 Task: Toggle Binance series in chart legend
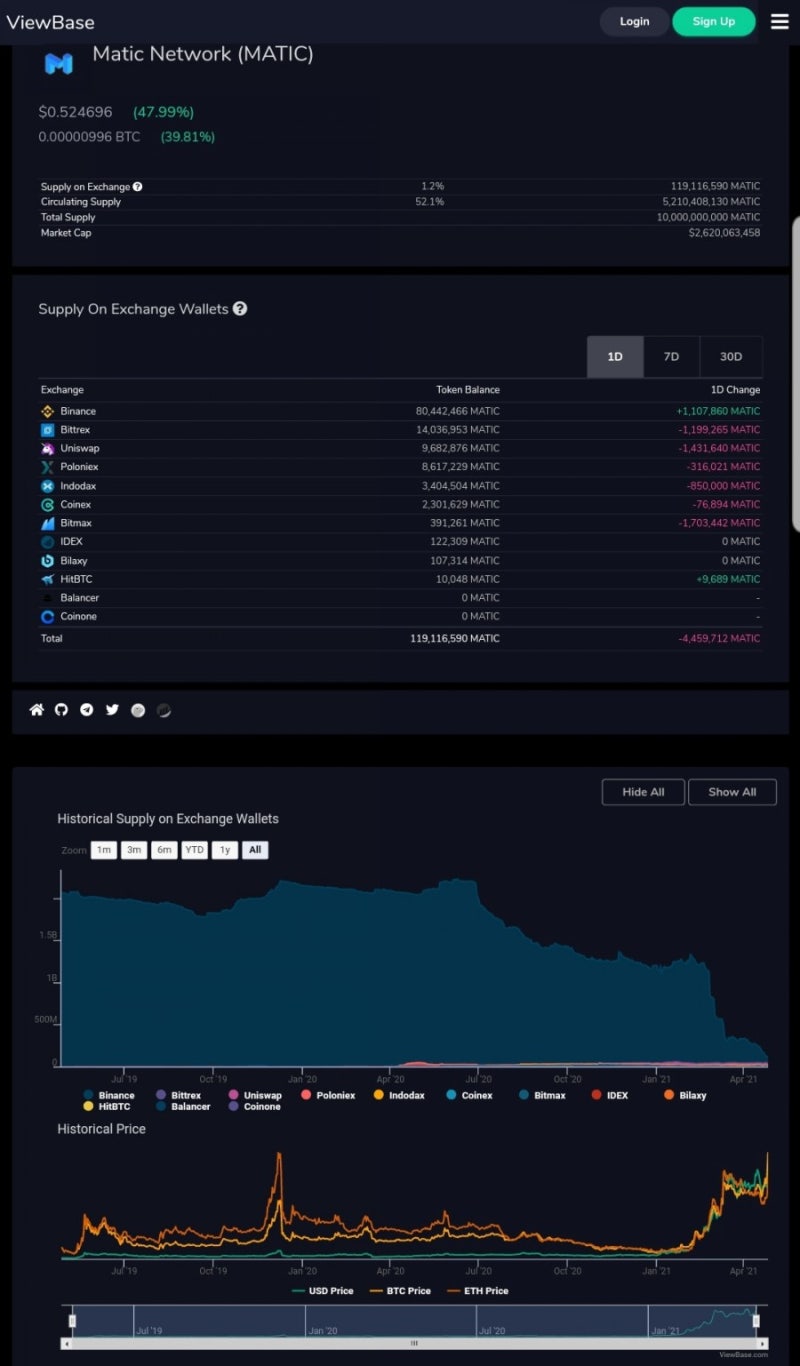tap(109, 1095)
